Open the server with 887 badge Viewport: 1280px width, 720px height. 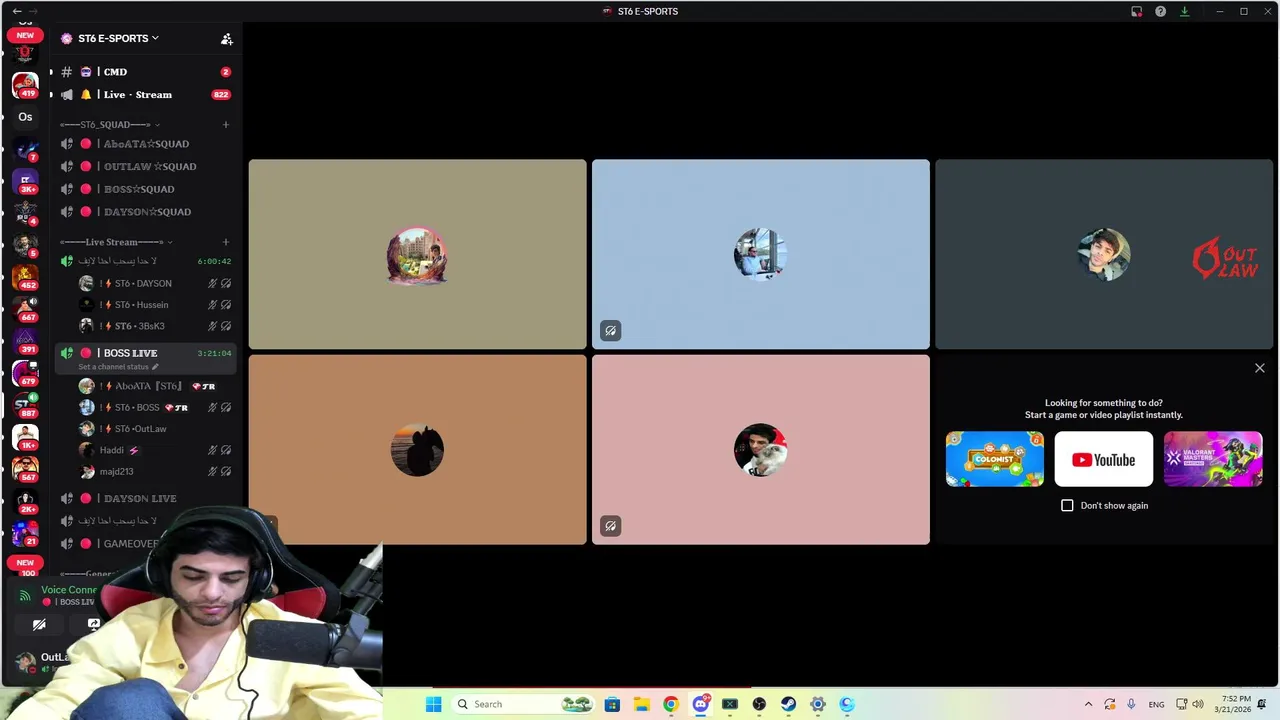25,404
